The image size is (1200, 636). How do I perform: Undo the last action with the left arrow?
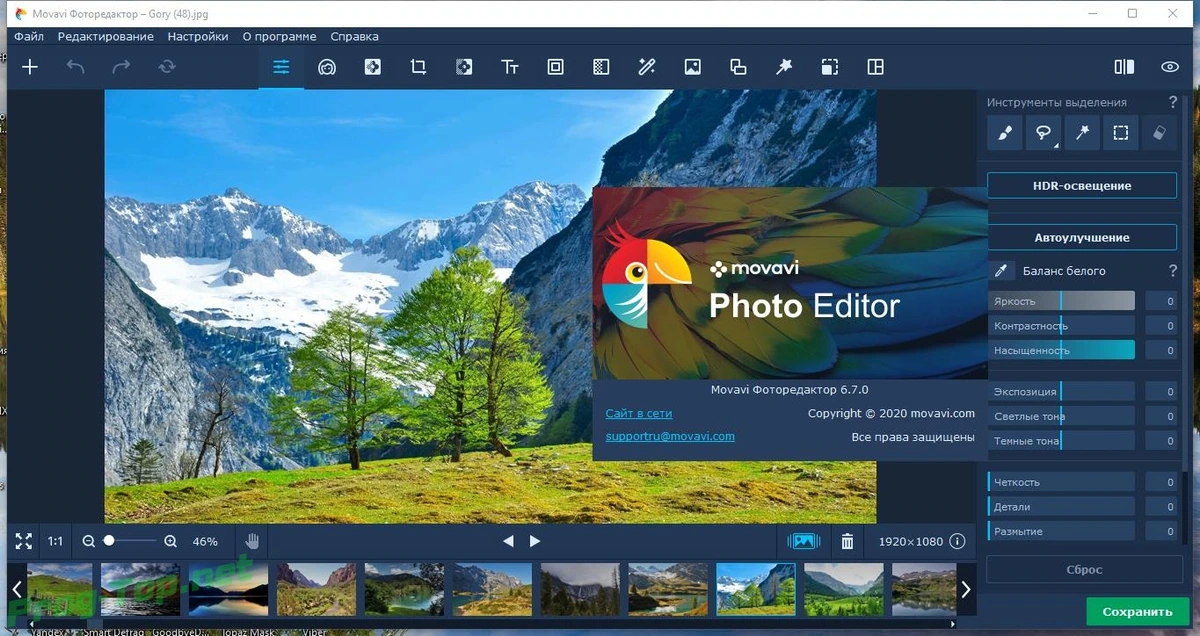pyautogui.click(x=75, y=67)
